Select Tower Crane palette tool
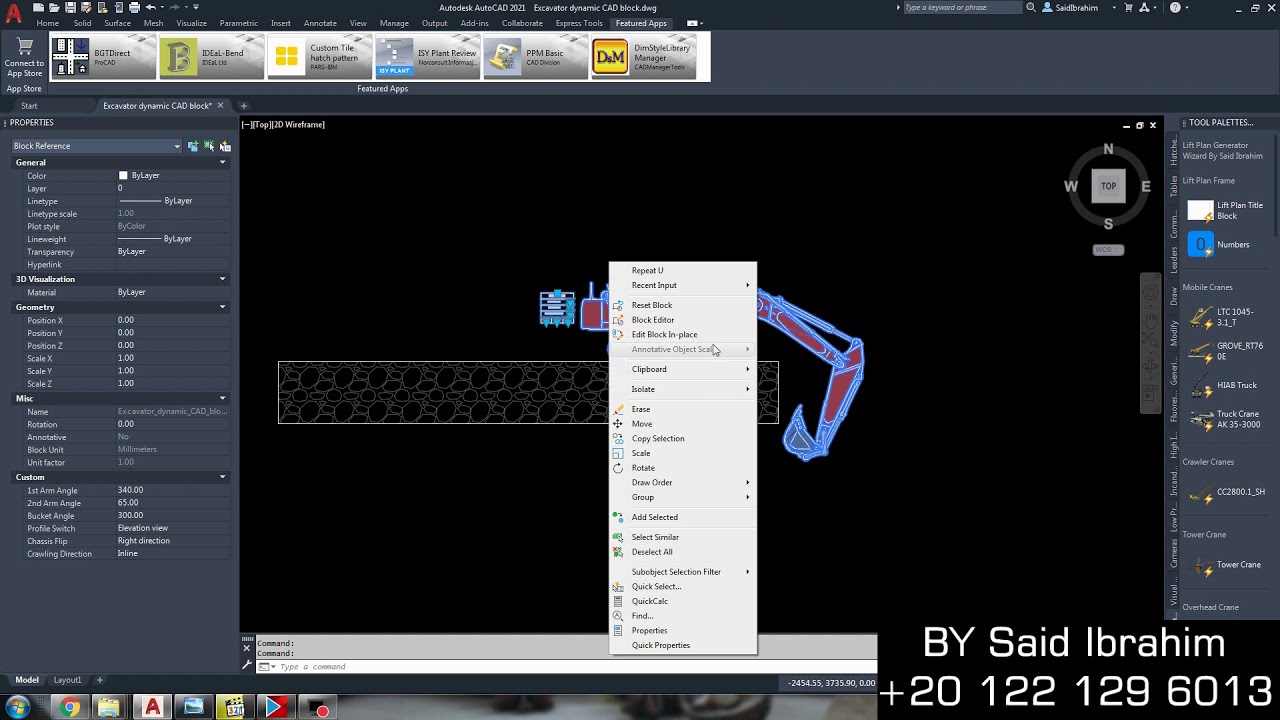Image resolution: width=1280 pixels, height=720 pixels. pos(1224,565)
